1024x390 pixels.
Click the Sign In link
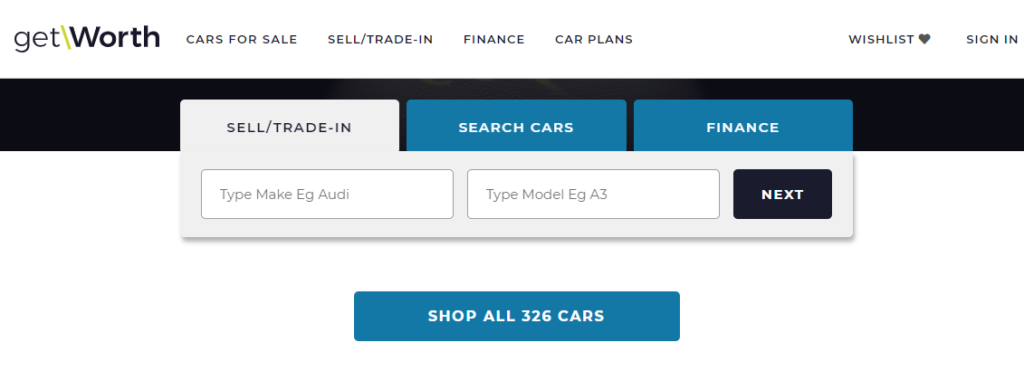[x=992, y=39]
